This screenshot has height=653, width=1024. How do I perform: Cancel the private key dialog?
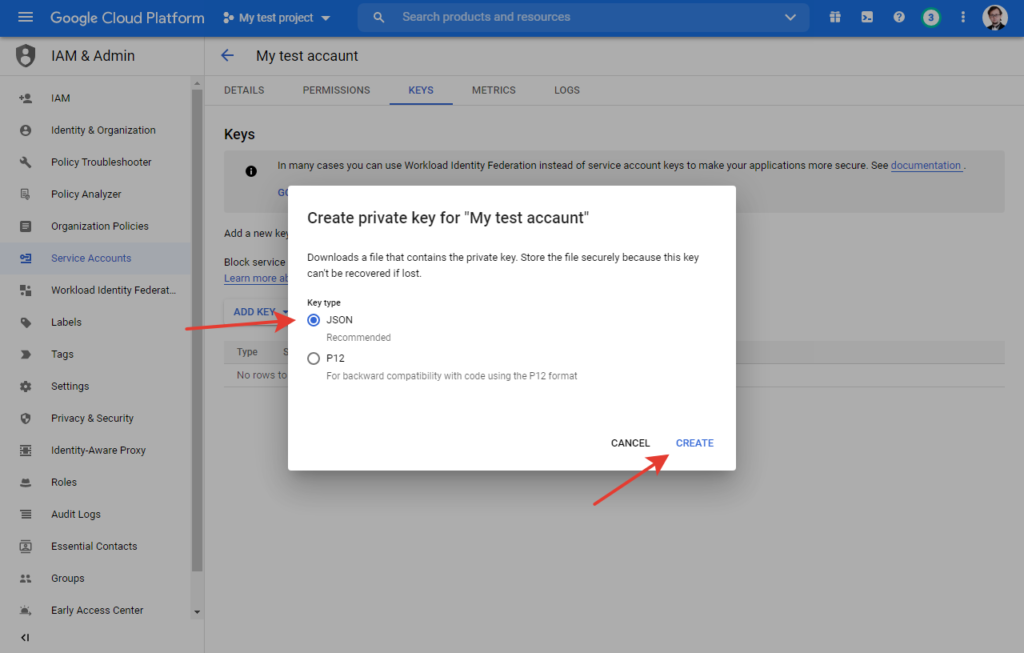630,443
